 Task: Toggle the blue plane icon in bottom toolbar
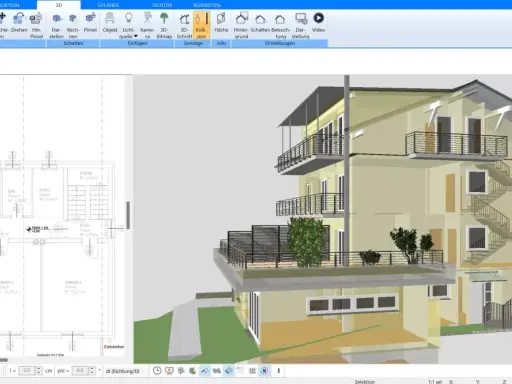pyautogui.click(x=229, y=371)
